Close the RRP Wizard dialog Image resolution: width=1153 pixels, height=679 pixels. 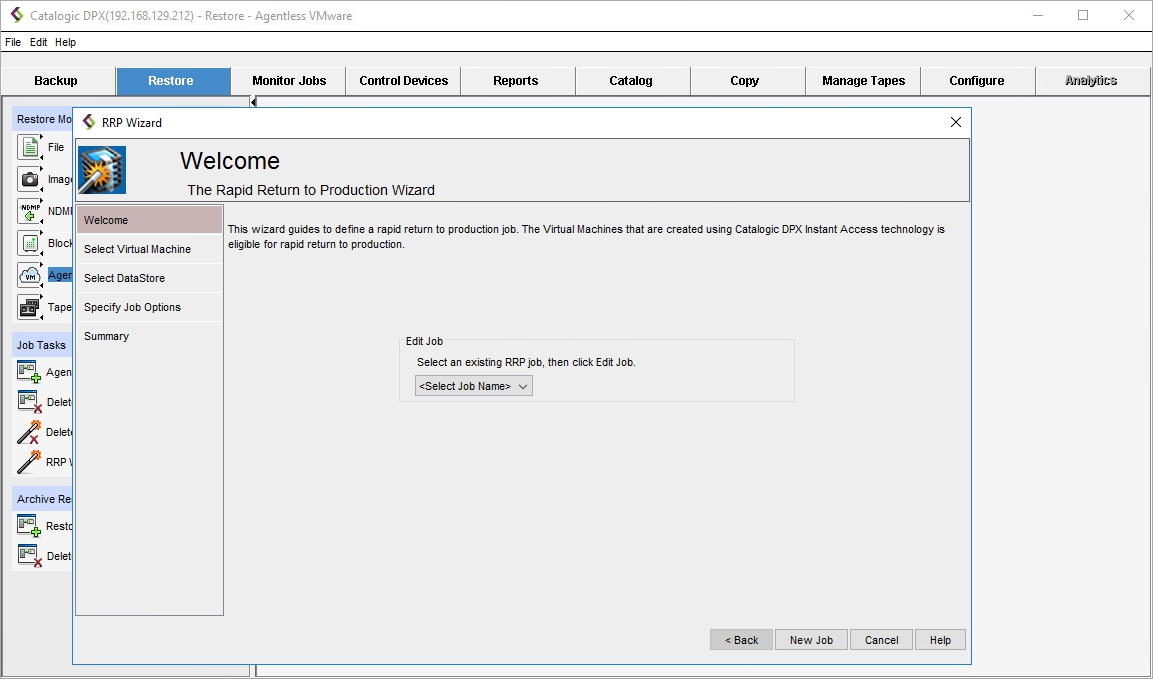click(955, 122)
